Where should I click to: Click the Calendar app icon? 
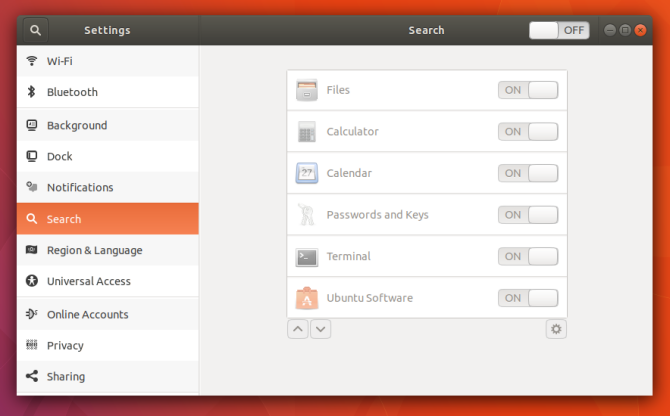coord(306,173)
